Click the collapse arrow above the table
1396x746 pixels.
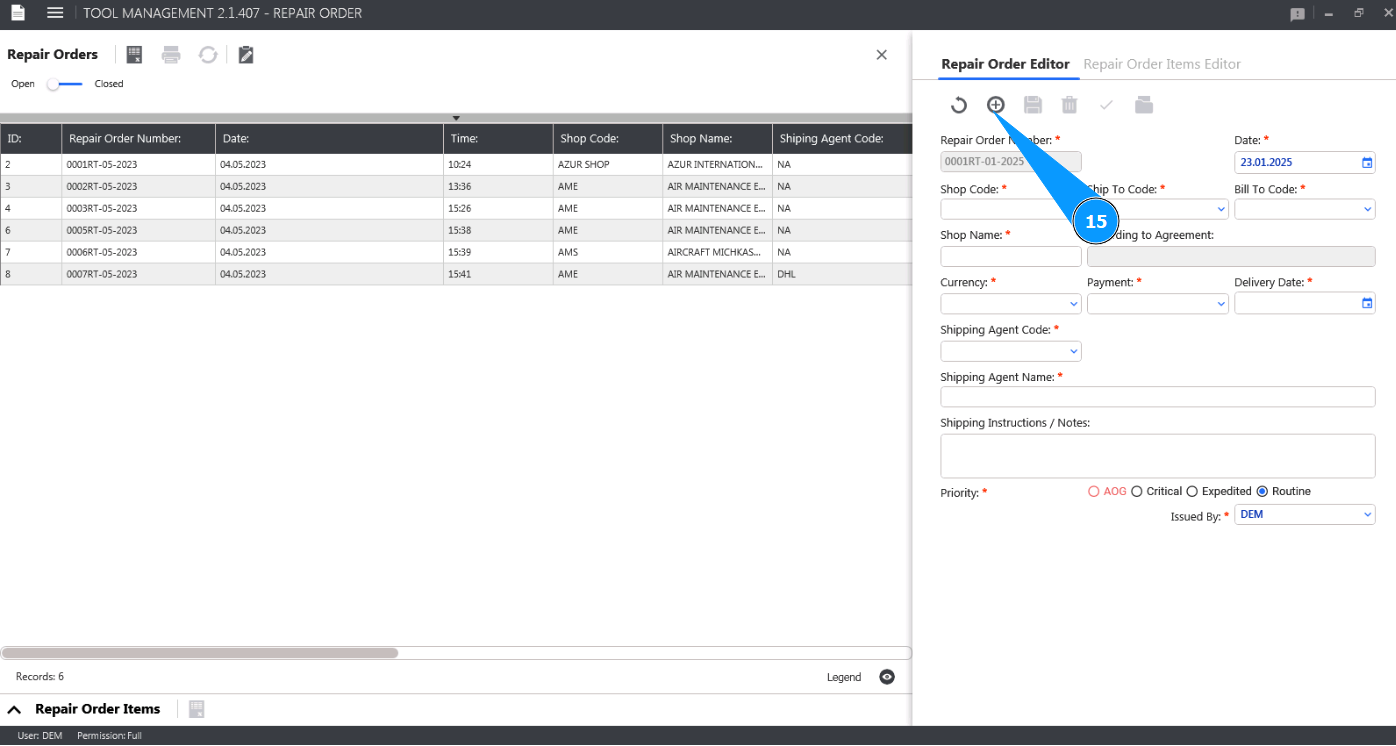[x=456, y=118]
